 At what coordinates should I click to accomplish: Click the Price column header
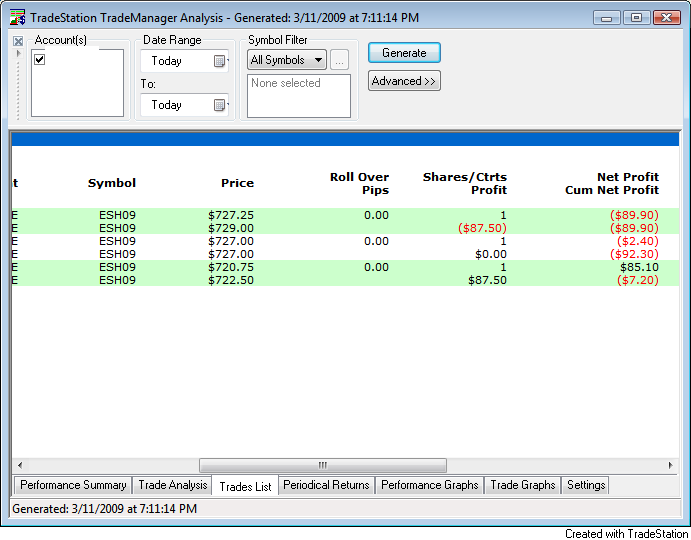click(237, 183)
